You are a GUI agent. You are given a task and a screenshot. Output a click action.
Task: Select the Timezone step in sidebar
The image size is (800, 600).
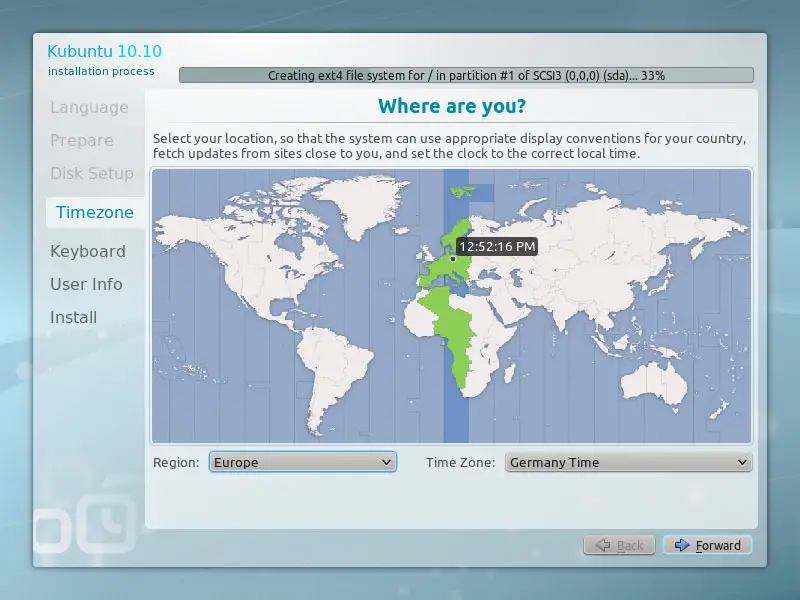94,212
